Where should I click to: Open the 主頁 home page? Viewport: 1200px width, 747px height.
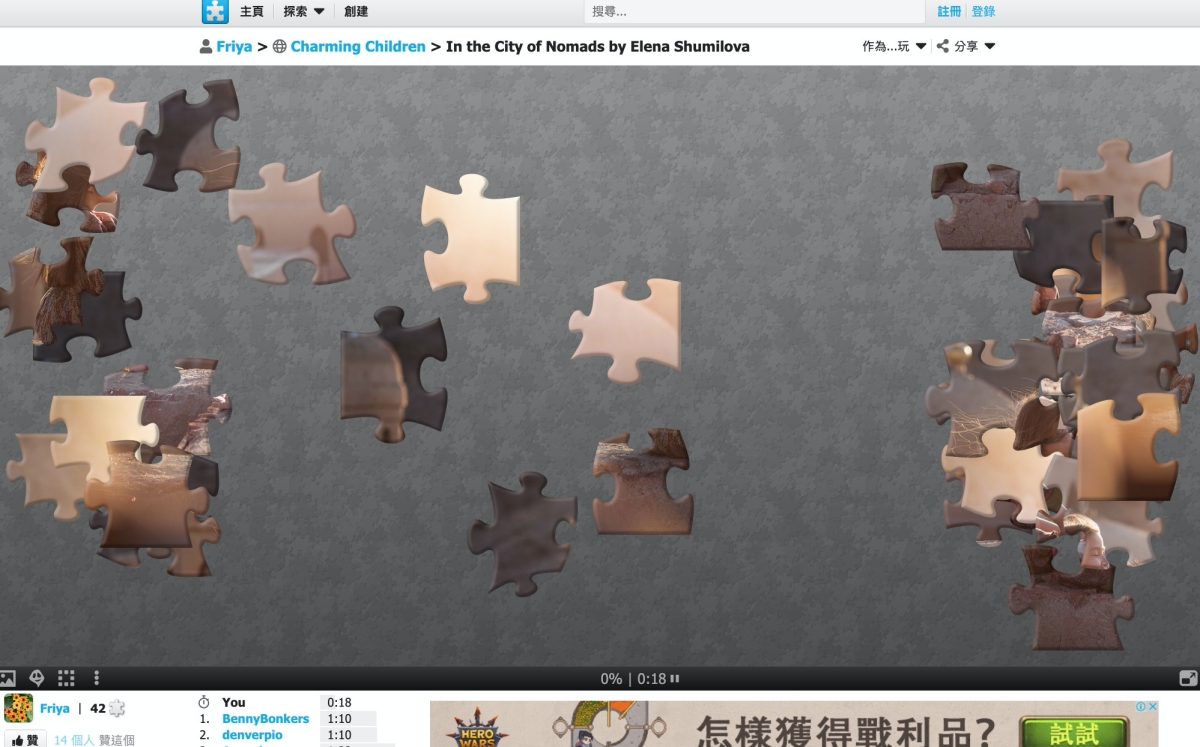(252, 12)
